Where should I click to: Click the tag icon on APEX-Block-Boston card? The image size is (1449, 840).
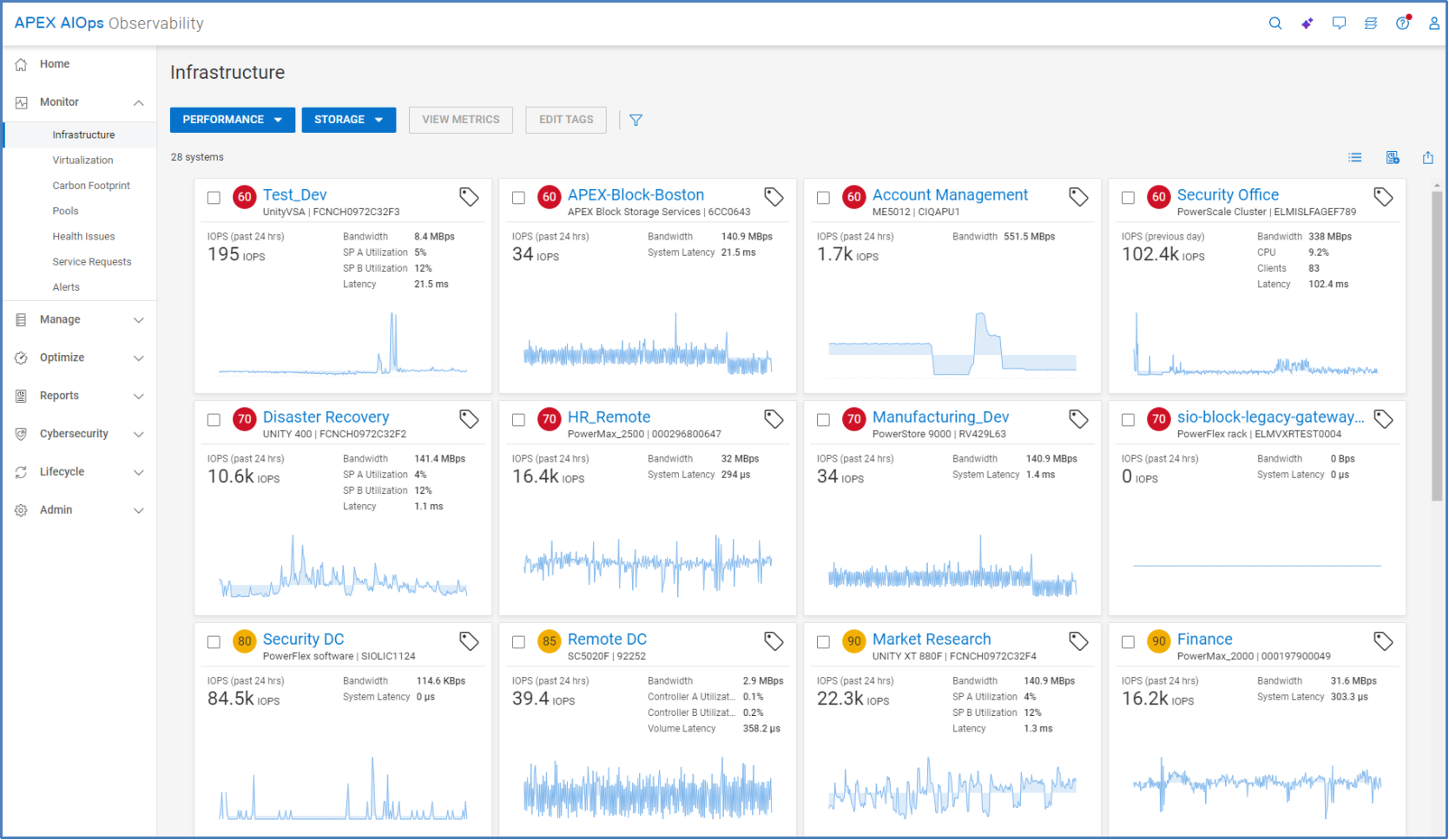(x=774, y=197)
